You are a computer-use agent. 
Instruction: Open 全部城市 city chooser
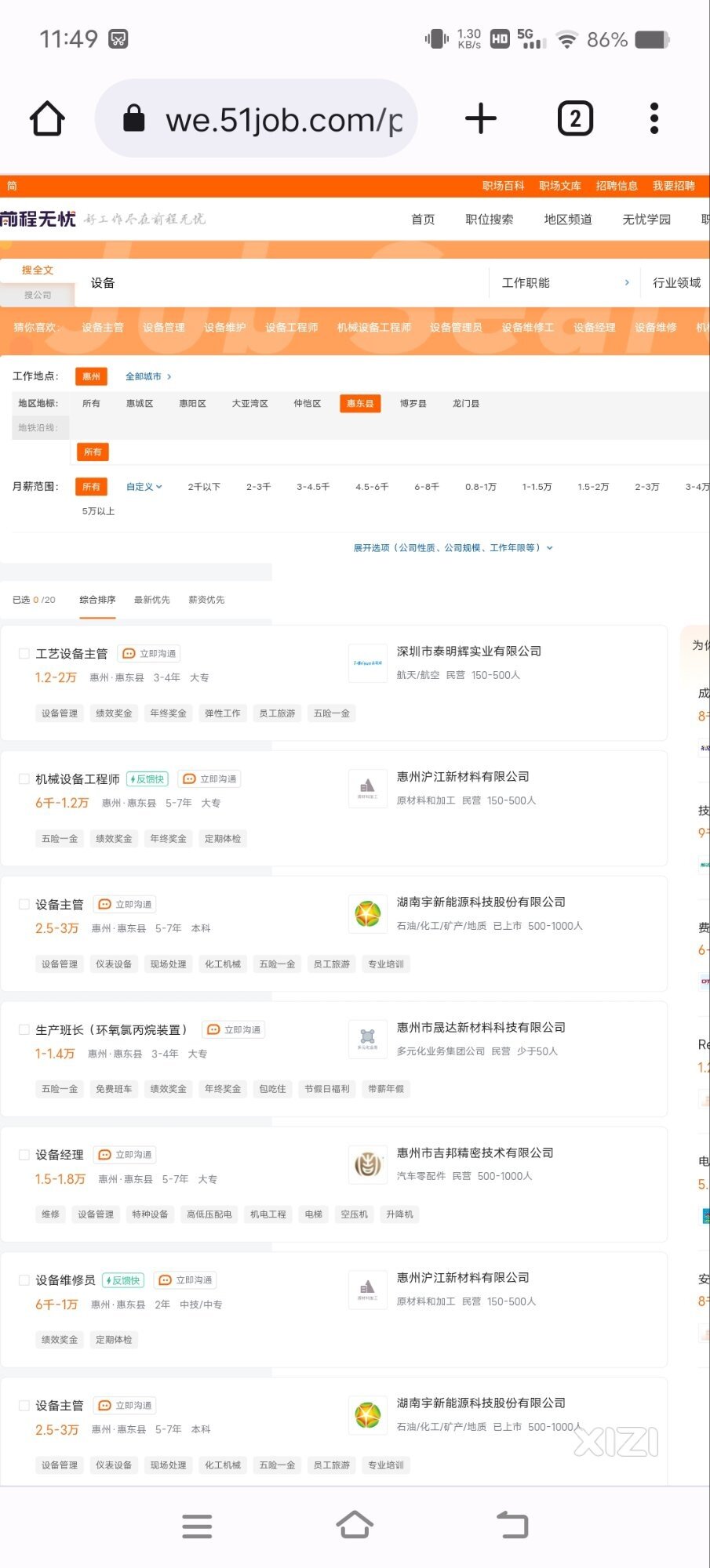click(148, 376)
